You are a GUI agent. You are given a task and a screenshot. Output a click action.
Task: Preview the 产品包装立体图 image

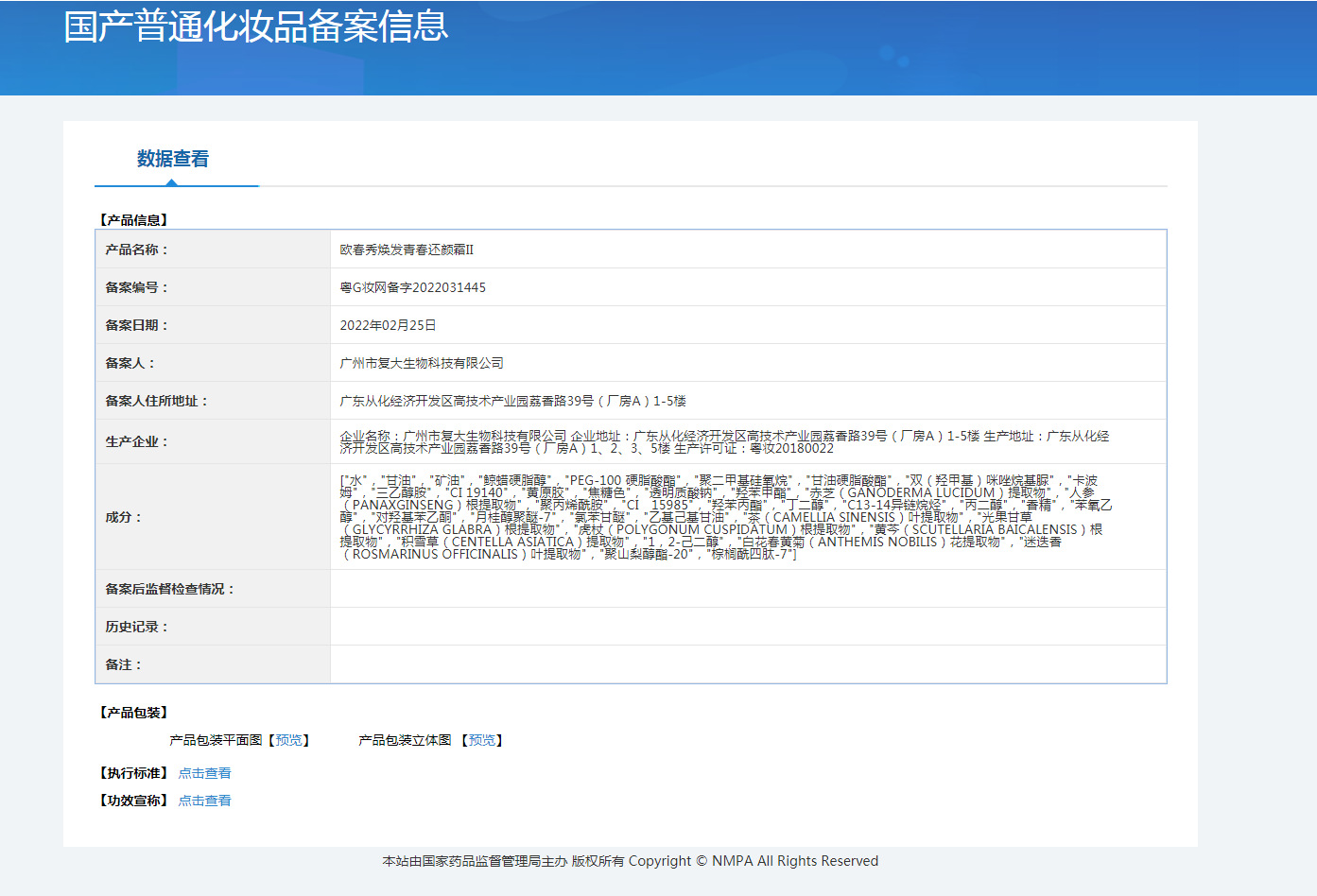[x=482, y=740]
